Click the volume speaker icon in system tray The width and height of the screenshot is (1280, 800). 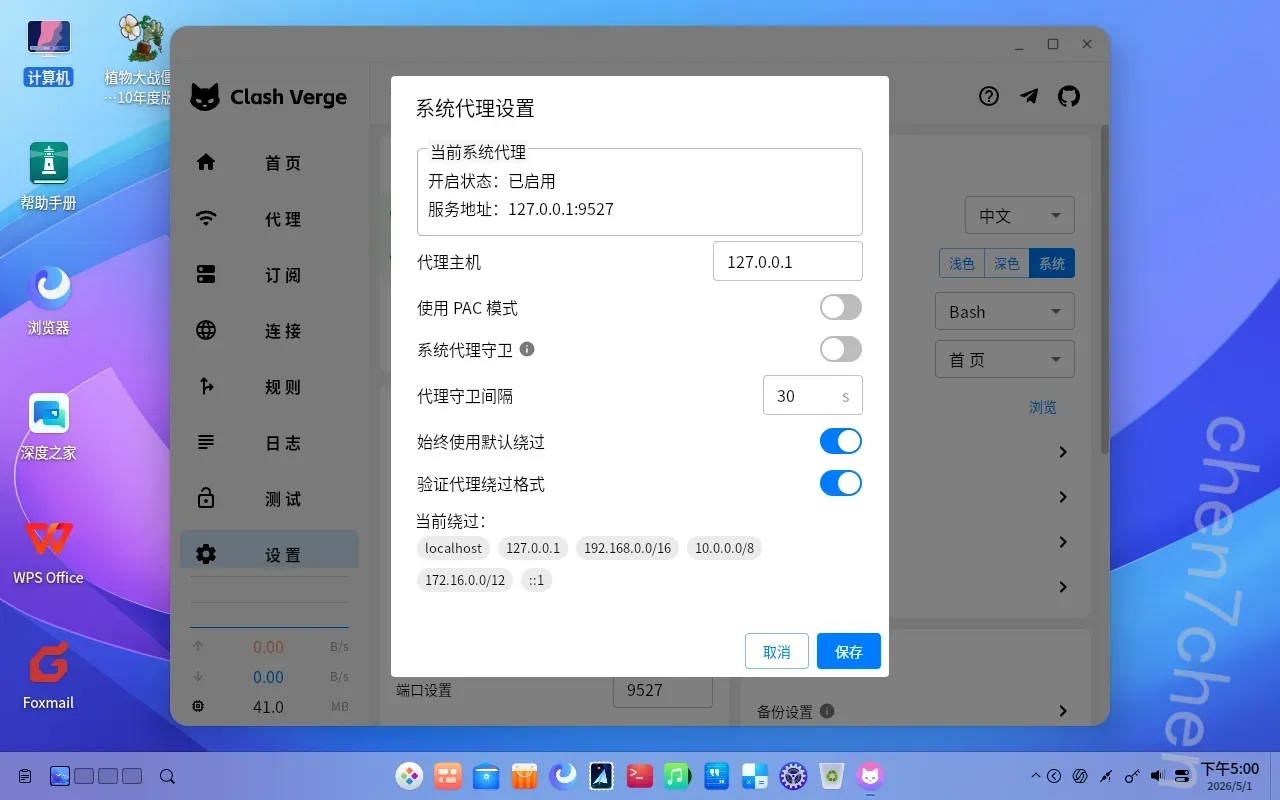(x=1157, y=775)
